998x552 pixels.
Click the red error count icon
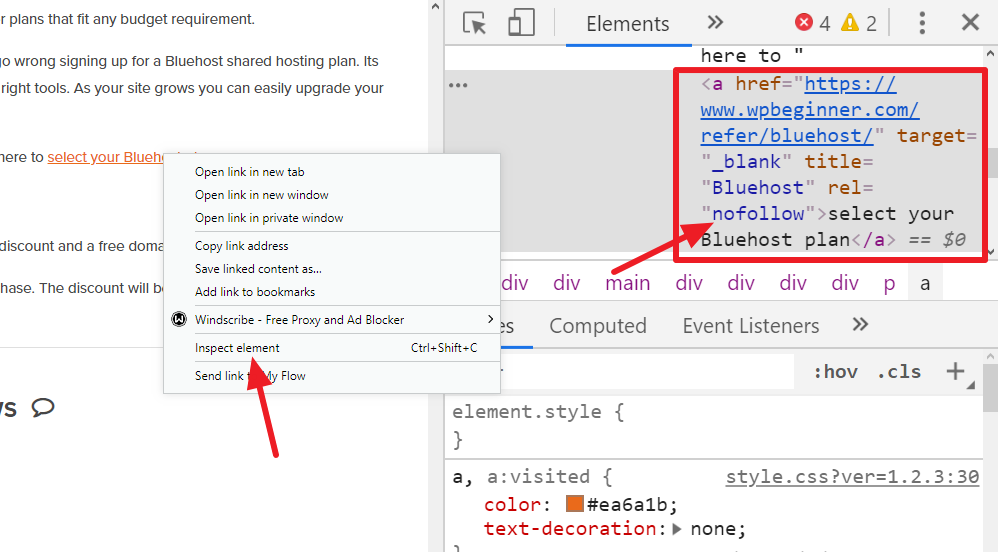pos(804,23)
